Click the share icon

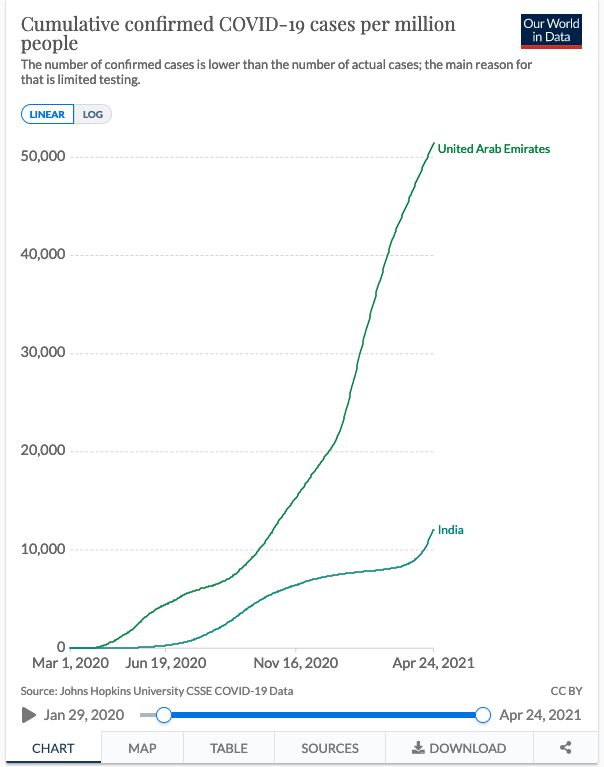[565, 748]
